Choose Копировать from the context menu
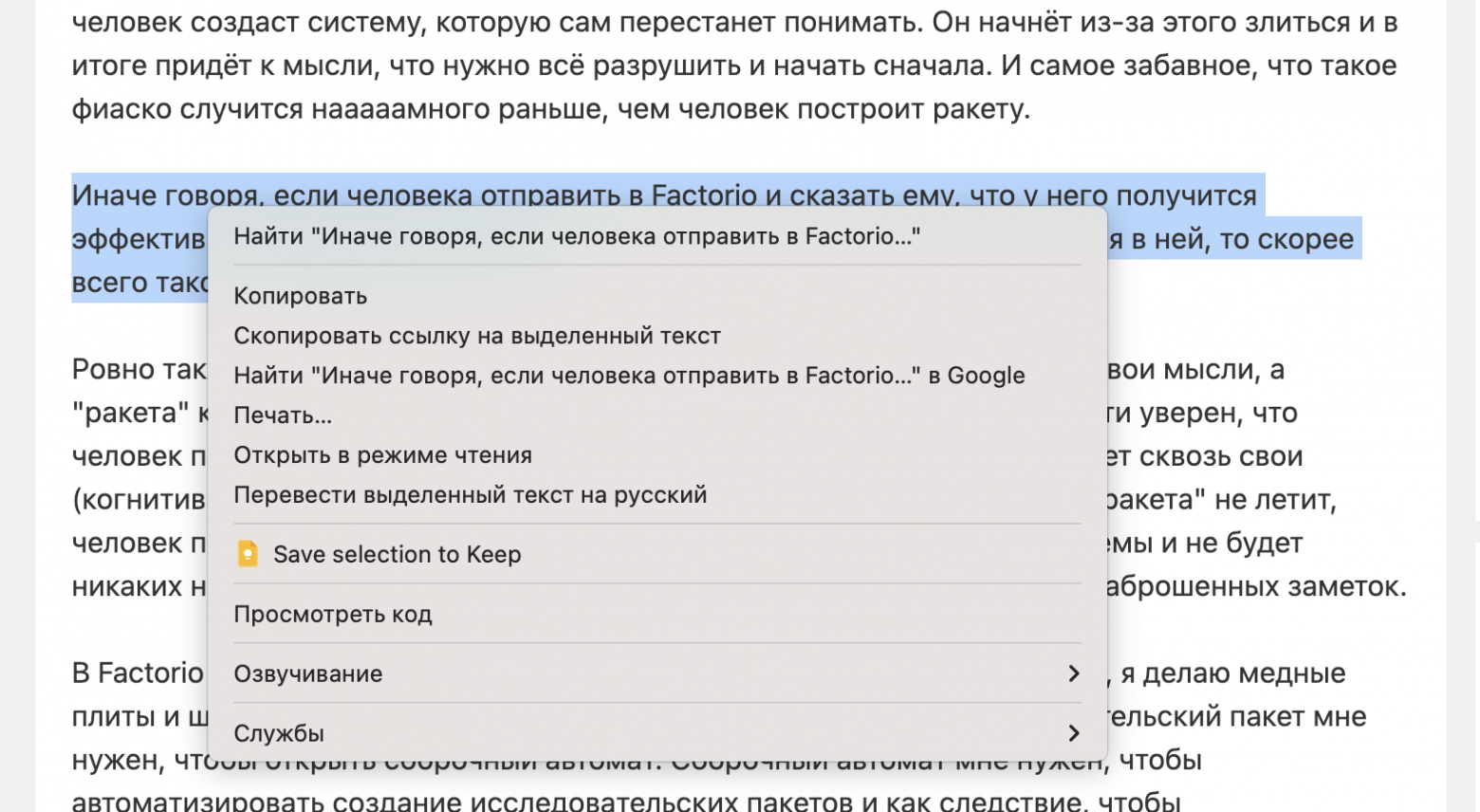 pyautogui.click(x=300, y=296)
